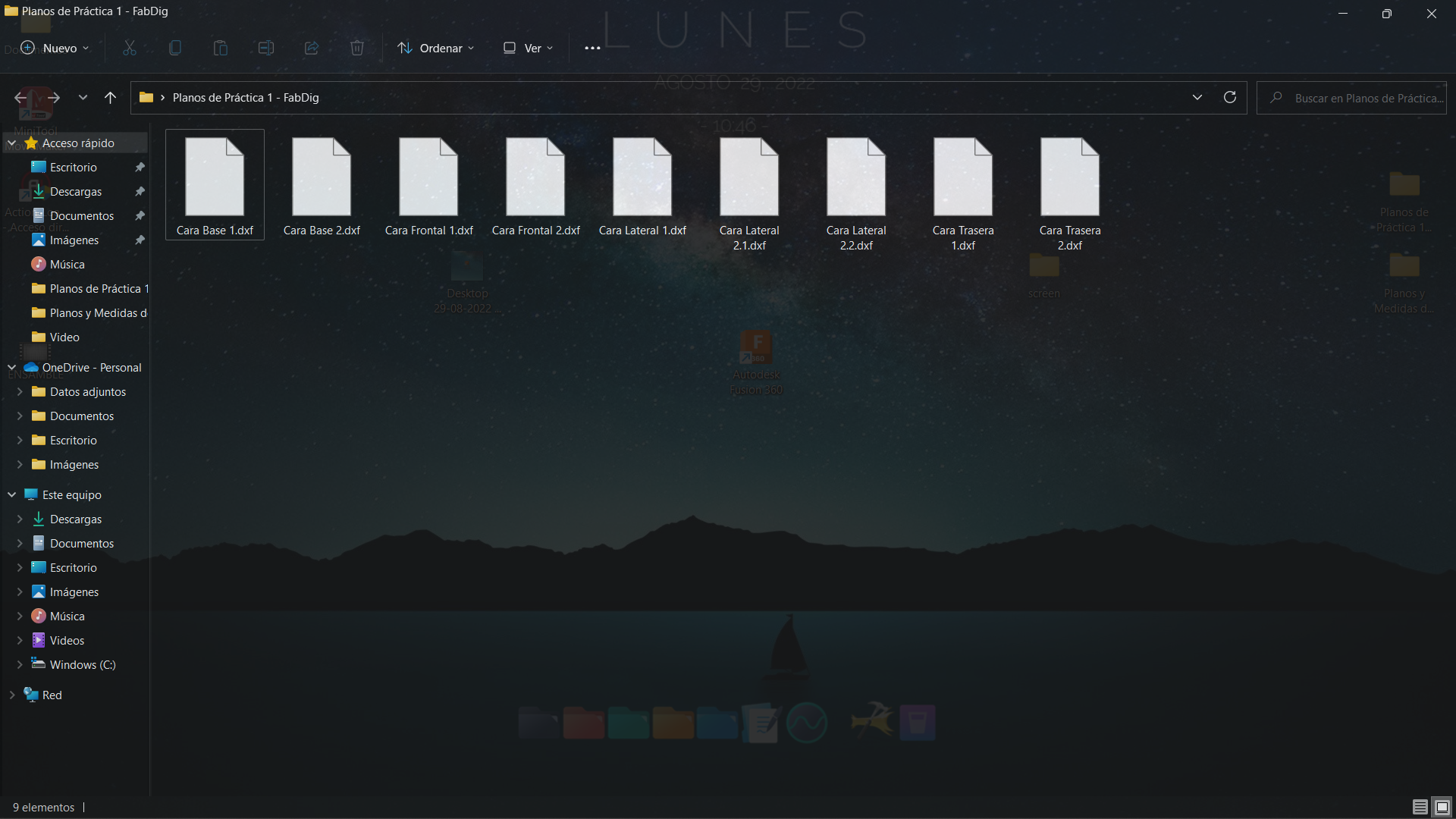This screenshot has height=819, width=1456.
Task: Click the Delete icon in the toolbar
Action: (x=357, y=48)
